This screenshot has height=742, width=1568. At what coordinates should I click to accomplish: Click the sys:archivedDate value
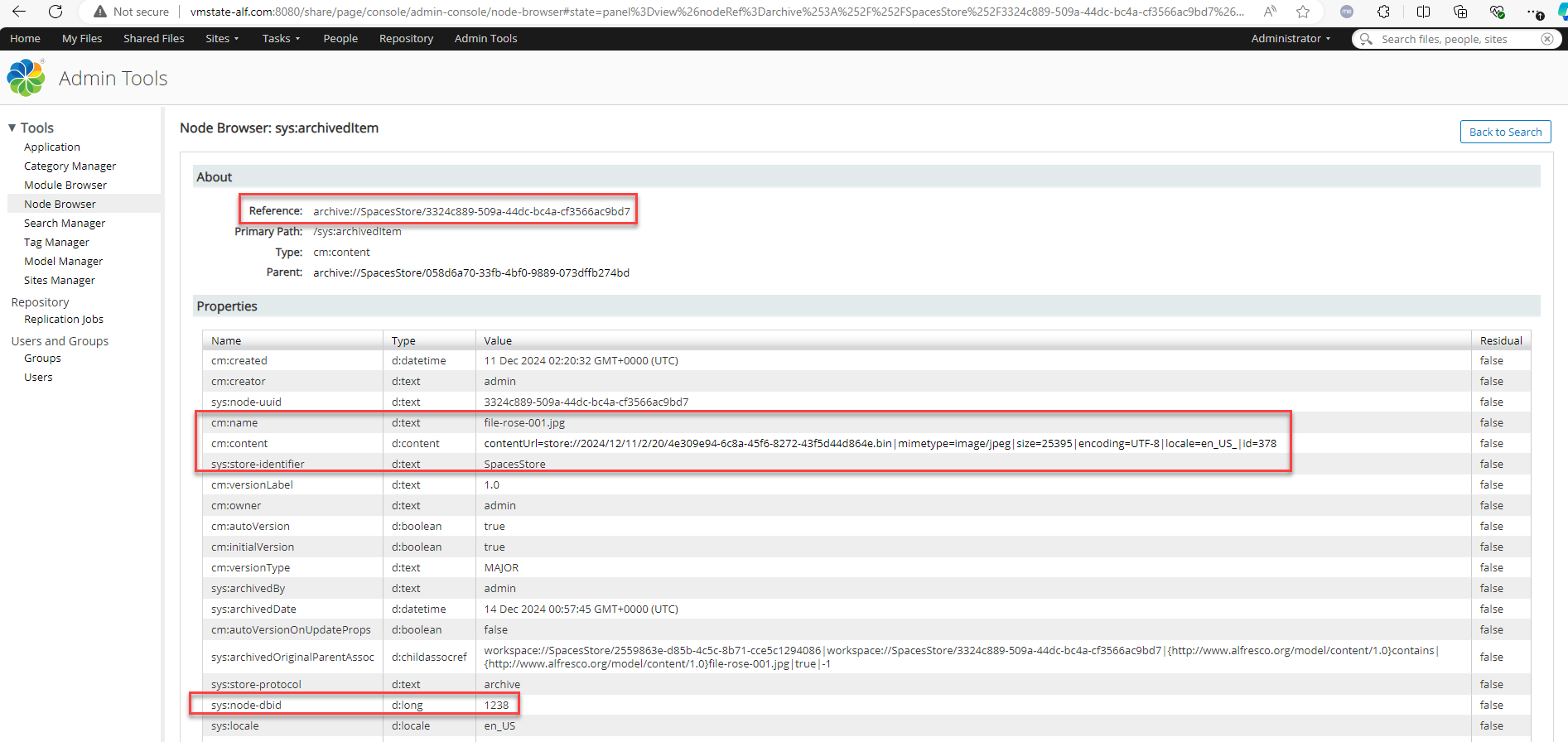point(581,609)
